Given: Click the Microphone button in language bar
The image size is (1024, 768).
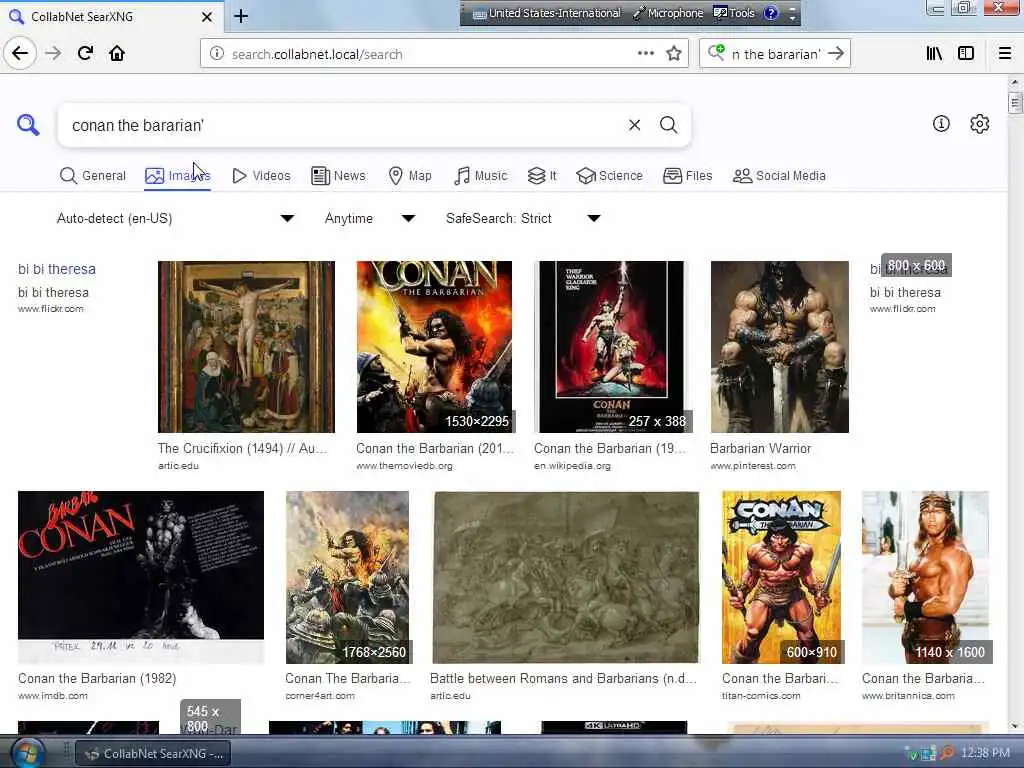Looking at the screenshot, I should pyautogui.click(x=668, y=13).
